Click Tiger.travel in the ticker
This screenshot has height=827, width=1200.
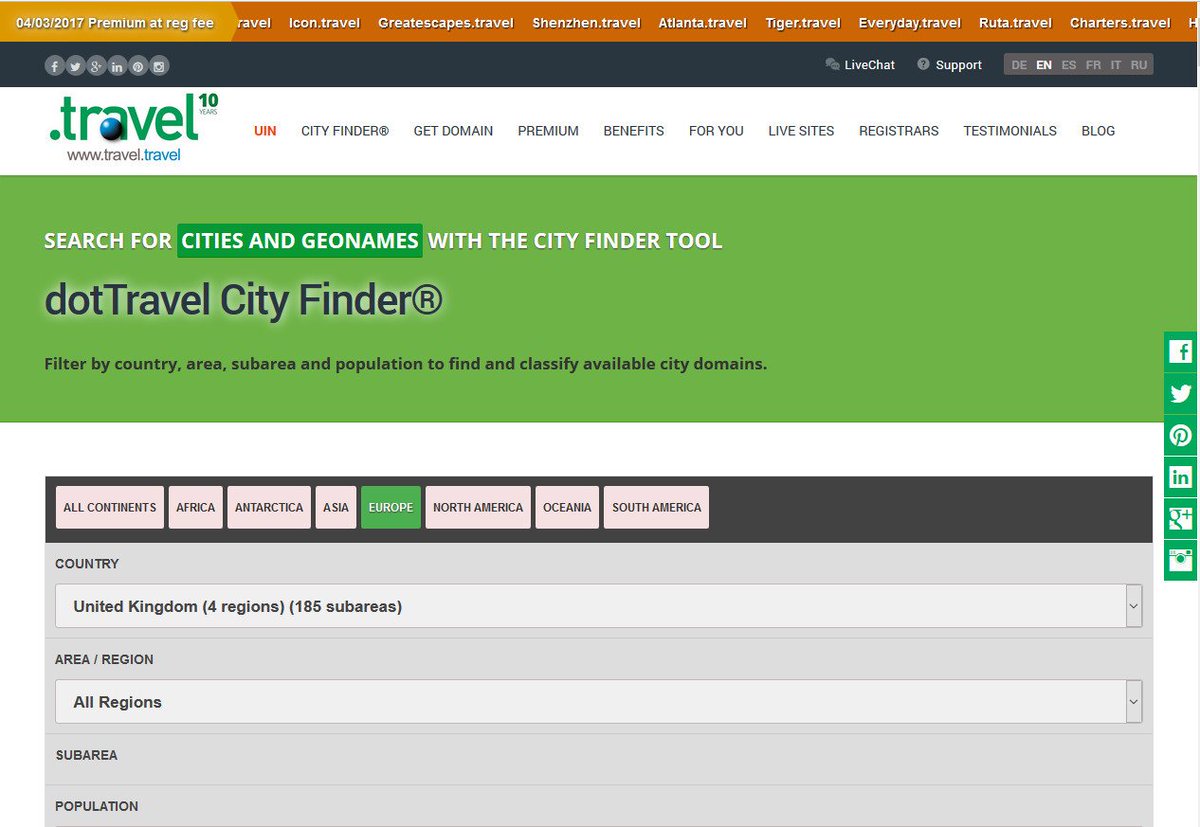point(803,22)
